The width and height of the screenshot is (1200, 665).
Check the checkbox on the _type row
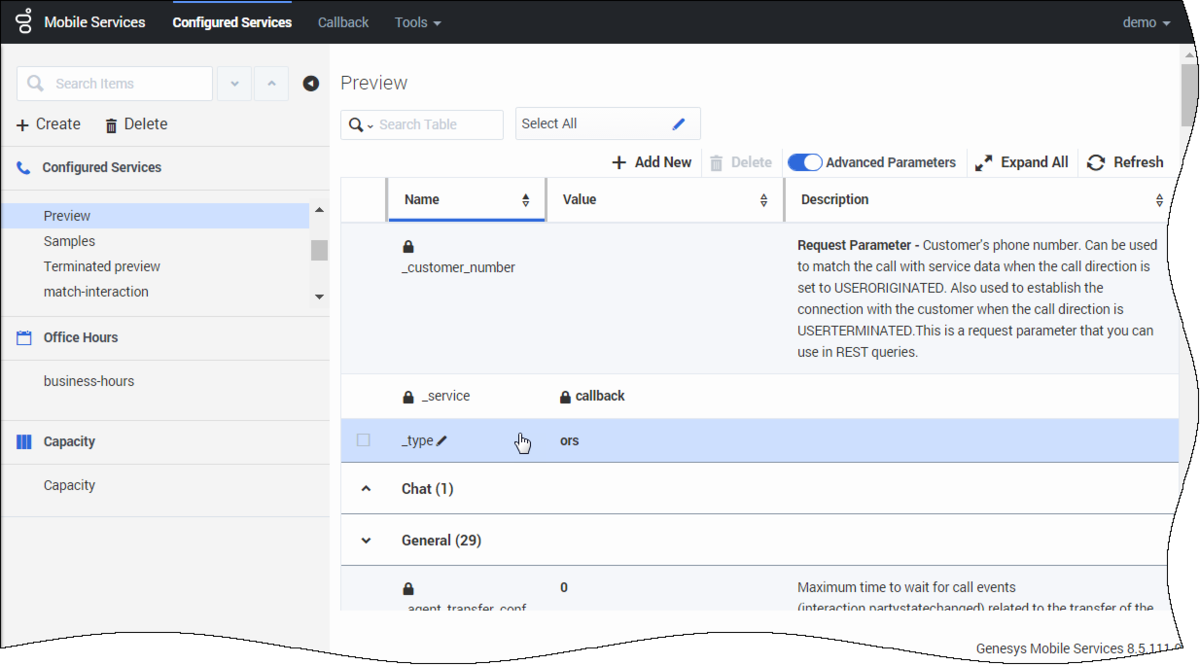point(363,440)
